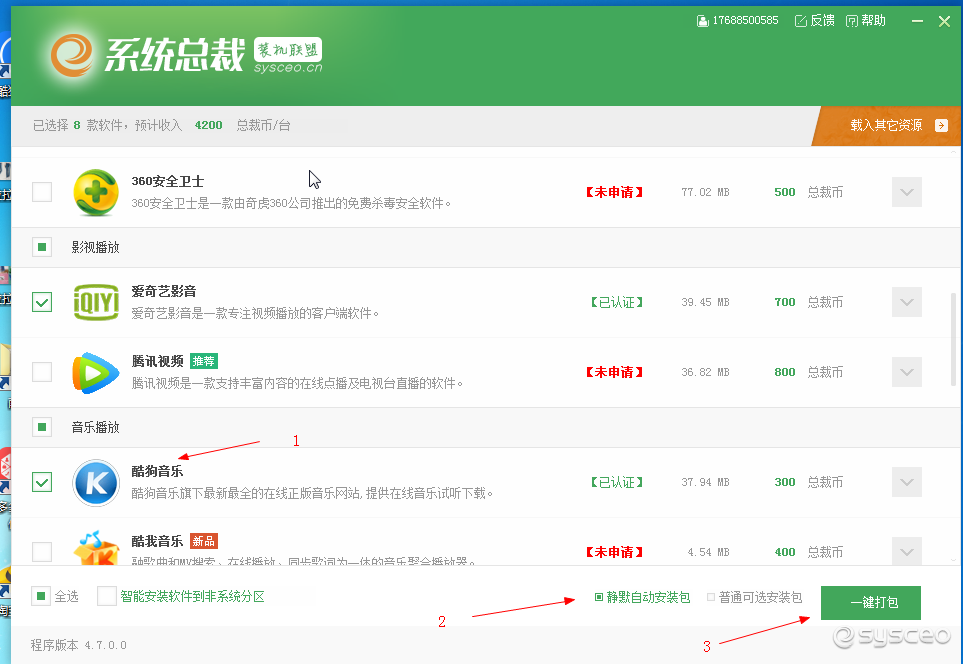Click the 【已认证】 status for 酷狗音乐

point(617,482)
